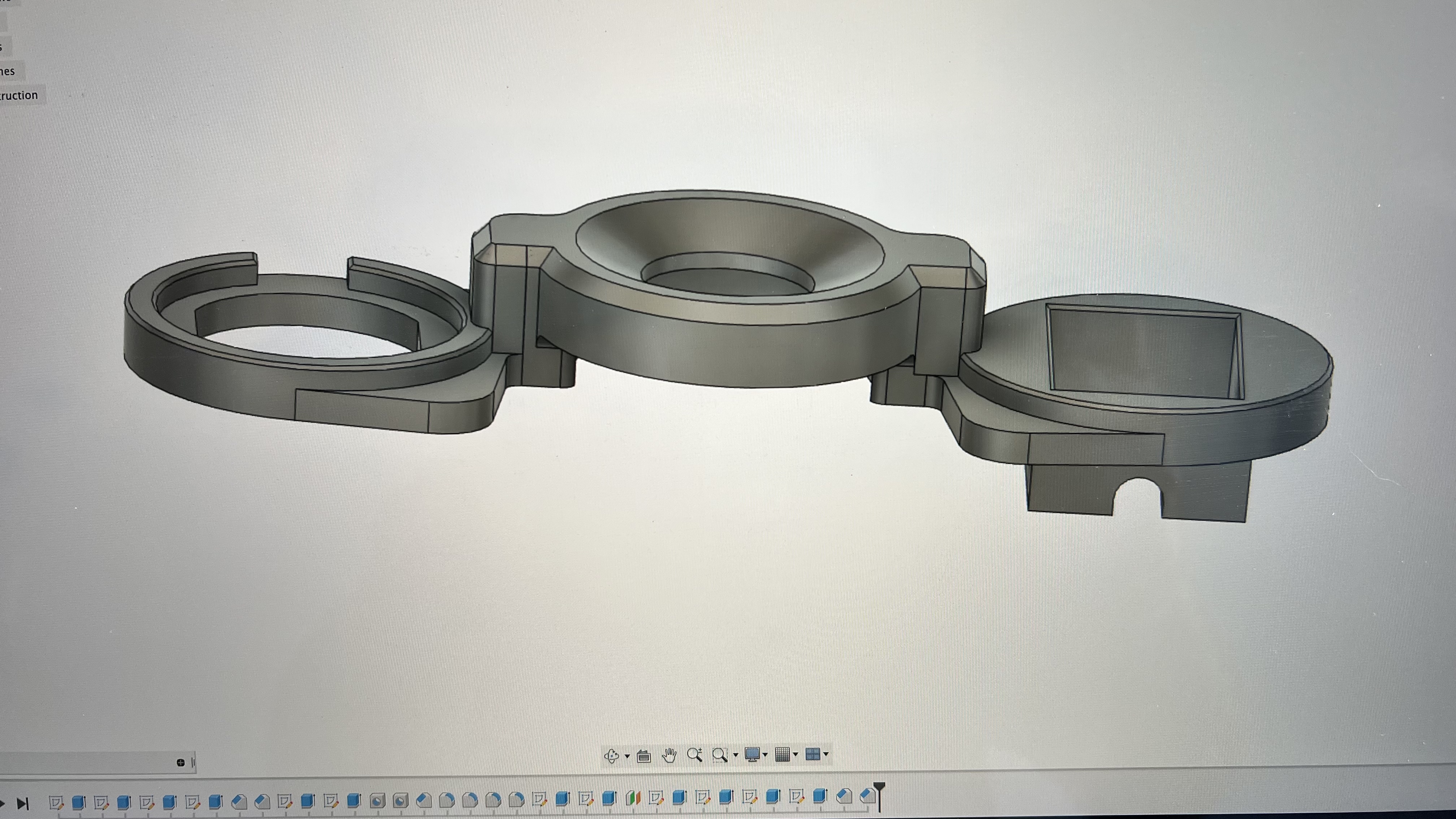Viewport: 1456px width, 819px height.
Task: Select the first of two round hole features in timeline
Action: 378,801
